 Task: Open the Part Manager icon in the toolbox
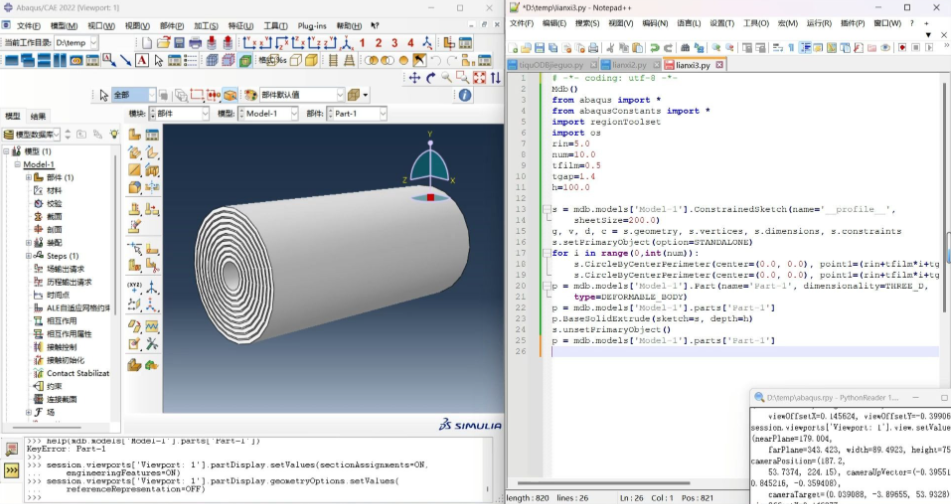coord(152,135)
